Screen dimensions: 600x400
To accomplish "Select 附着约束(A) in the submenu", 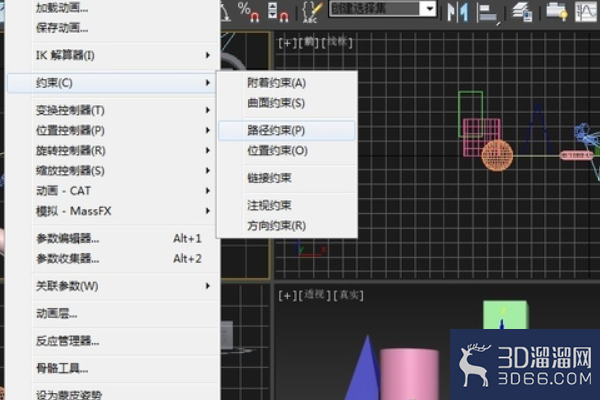I will click(287, 83).
